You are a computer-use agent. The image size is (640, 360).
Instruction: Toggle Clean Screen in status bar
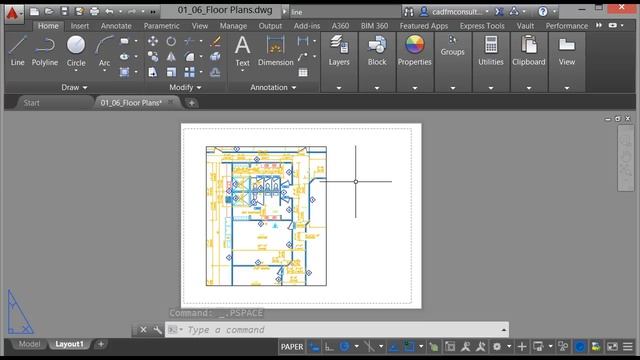[x=612, y=347]
